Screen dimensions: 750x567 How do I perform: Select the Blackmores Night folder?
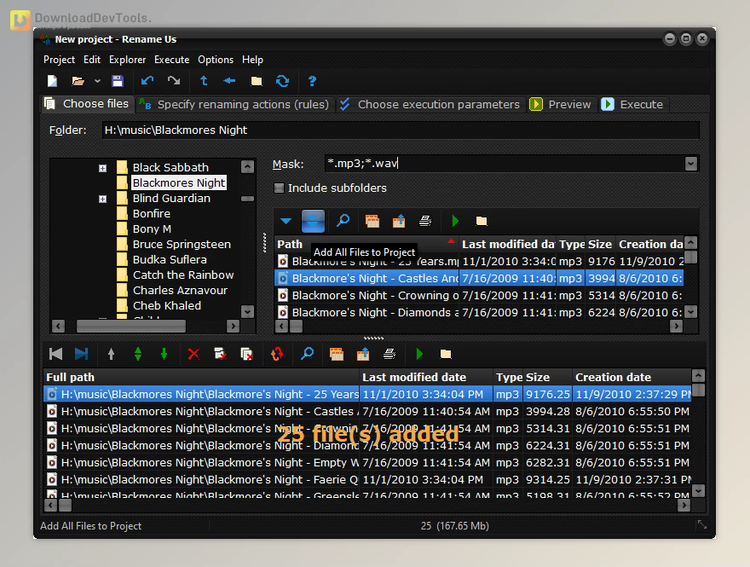[x=178, y=183]
